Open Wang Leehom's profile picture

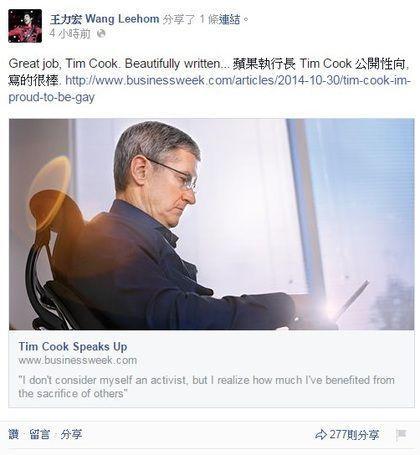coord(25,26)
